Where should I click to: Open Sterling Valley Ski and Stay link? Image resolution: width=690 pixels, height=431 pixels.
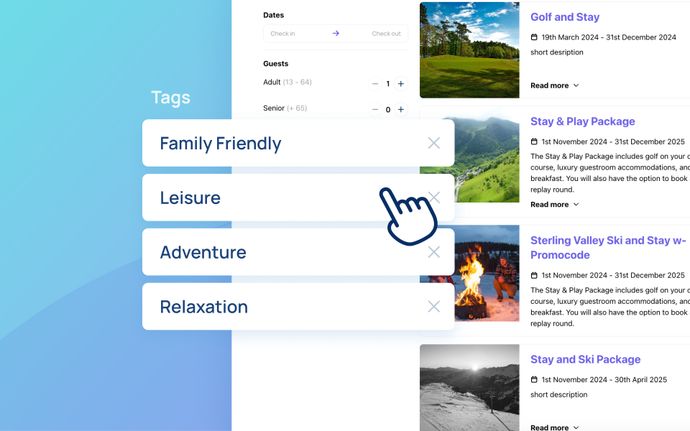pyautogui.click(x=608, y=247)
